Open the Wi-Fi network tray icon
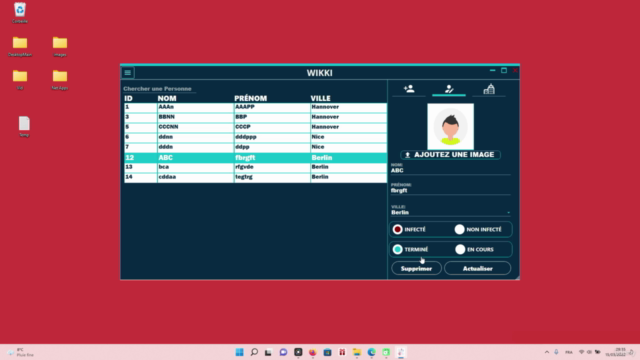This screenshot has width=640, height=360. (x=581, y=352)
